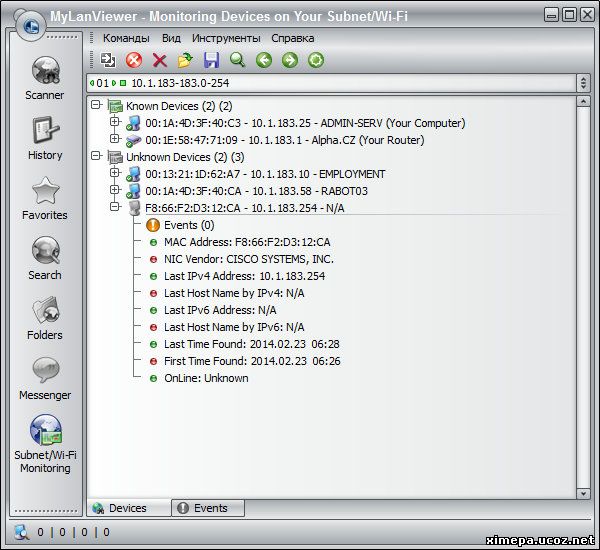Click the MyLanViewer application orb button

(31, 26)
